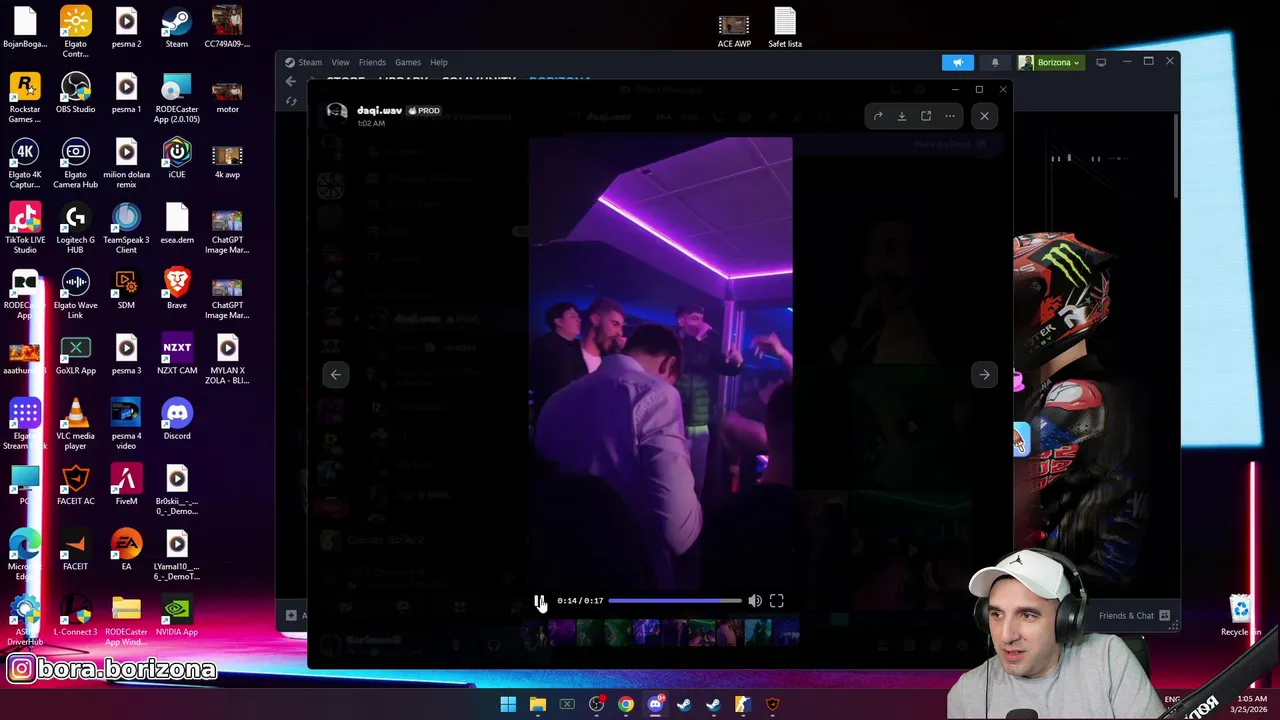Select the ACE AWP video file
Viewport: 1280px width, 720px height.
pyautogui.click(x=734, y=28)
